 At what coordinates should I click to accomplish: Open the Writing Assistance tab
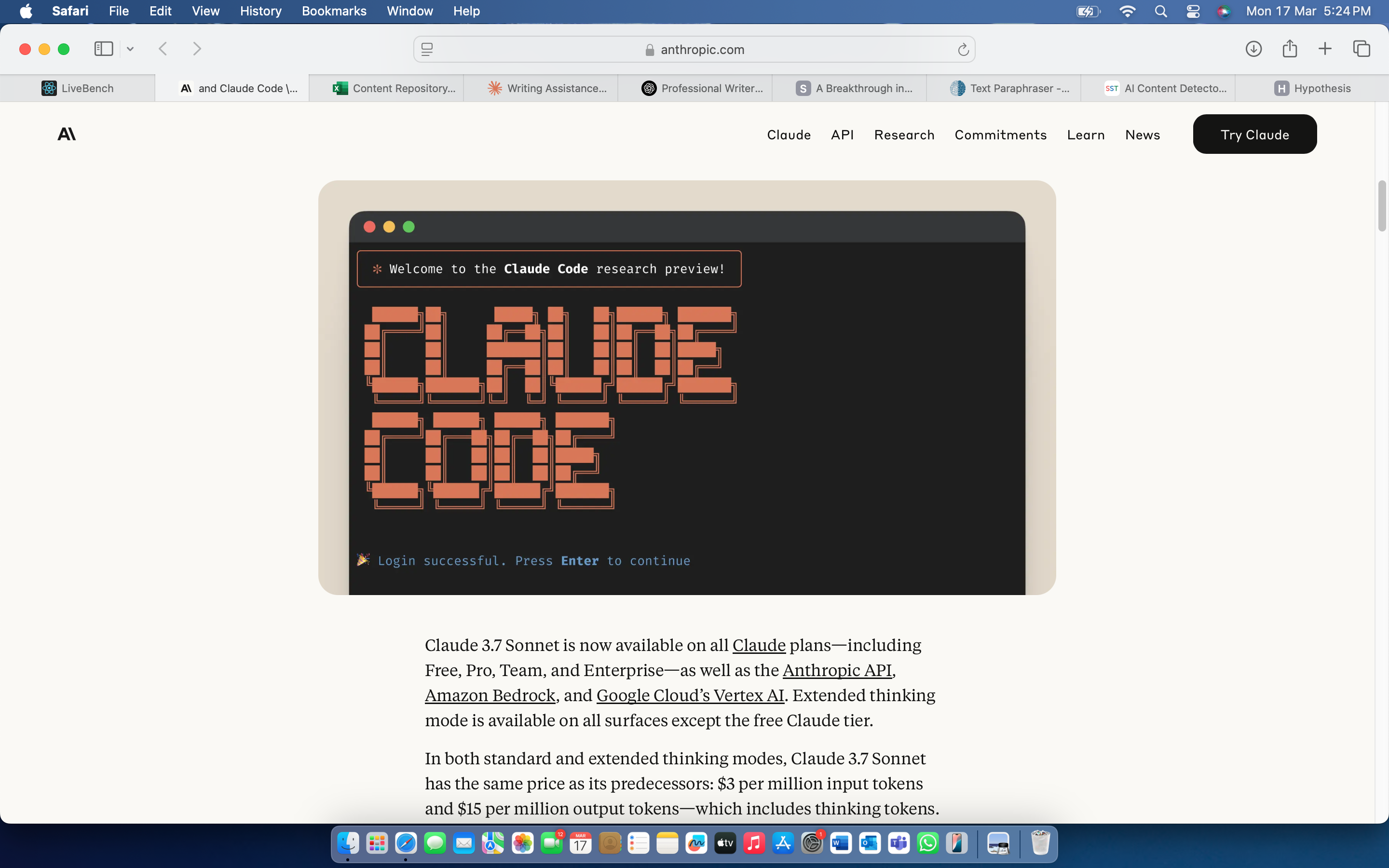541,88
